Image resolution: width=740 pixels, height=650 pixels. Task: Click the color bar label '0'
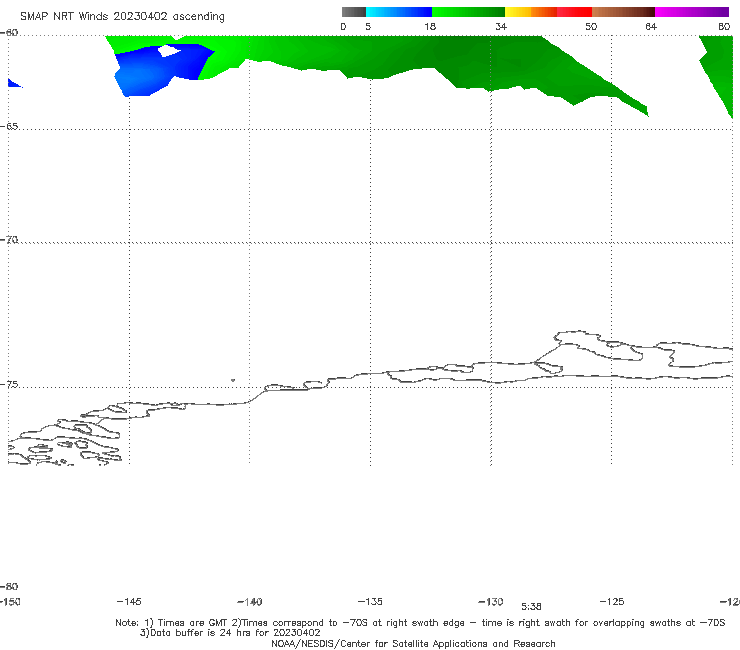343,27
